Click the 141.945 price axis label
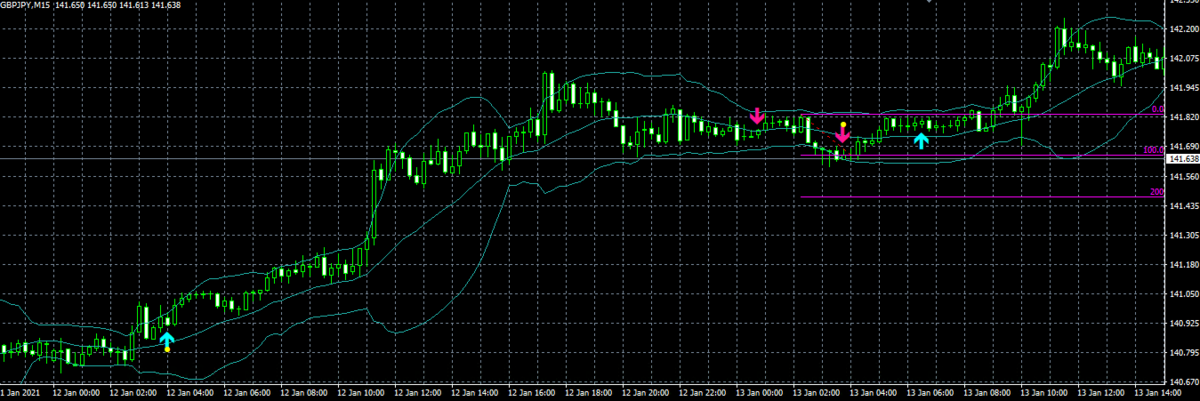 1184,88
